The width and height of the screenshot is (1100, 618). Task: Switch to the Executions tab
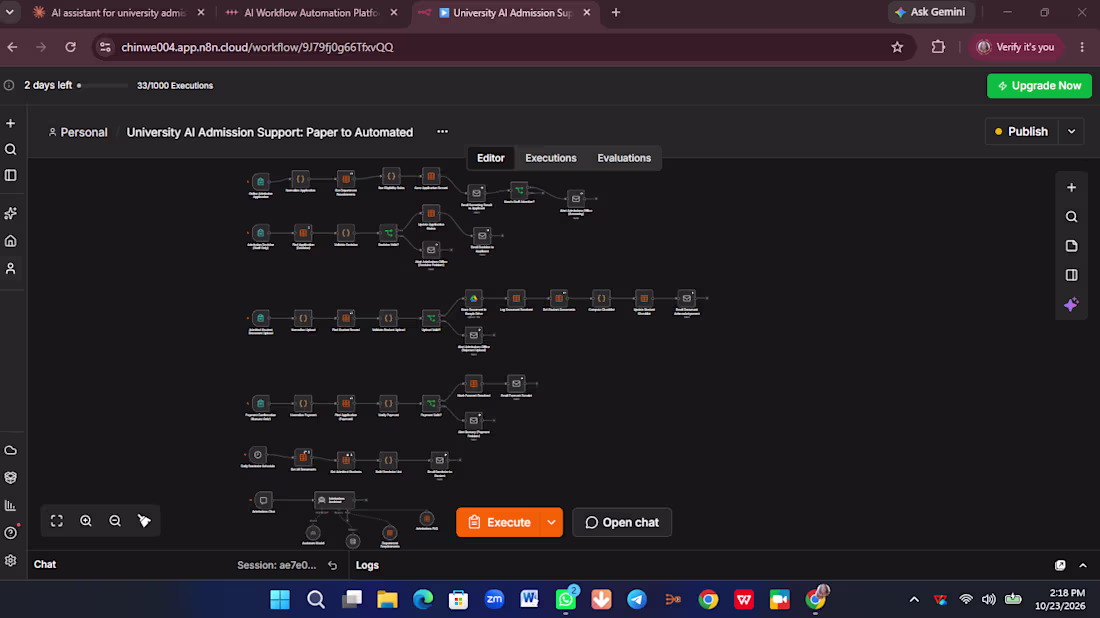(x=551, y=158)
